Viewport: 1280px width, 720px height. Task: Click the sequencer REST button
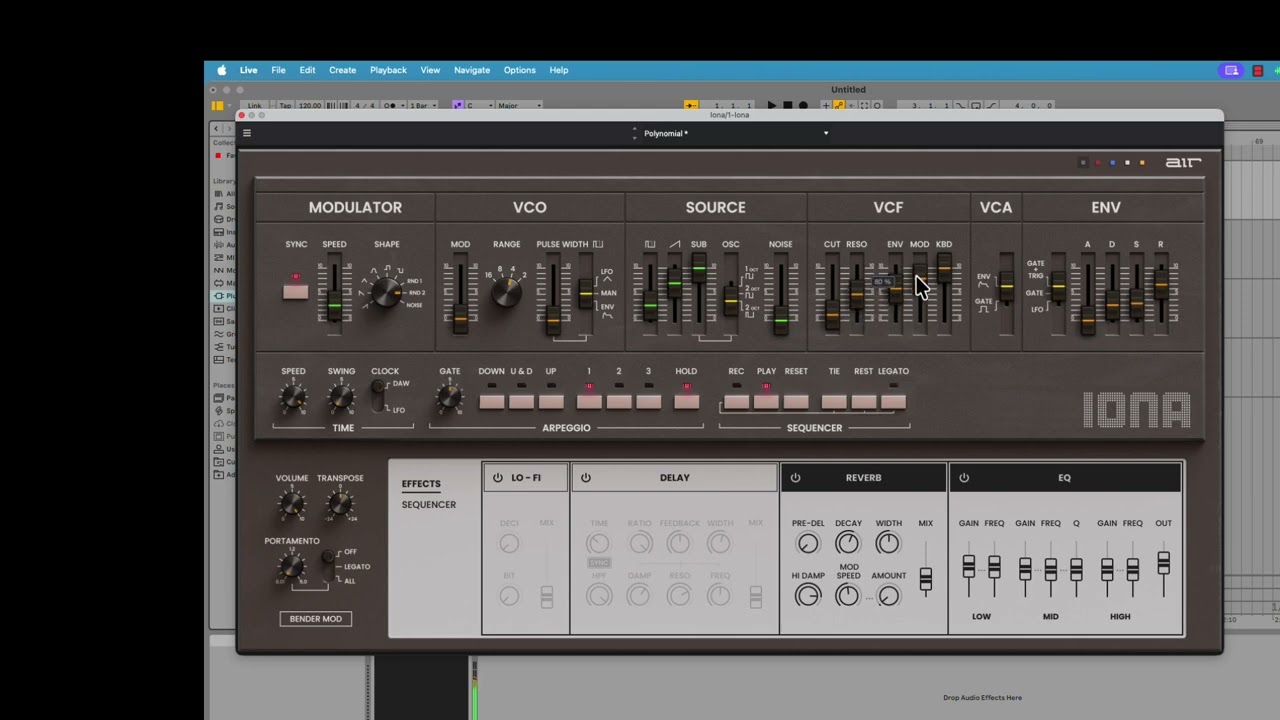pos(863,402)
